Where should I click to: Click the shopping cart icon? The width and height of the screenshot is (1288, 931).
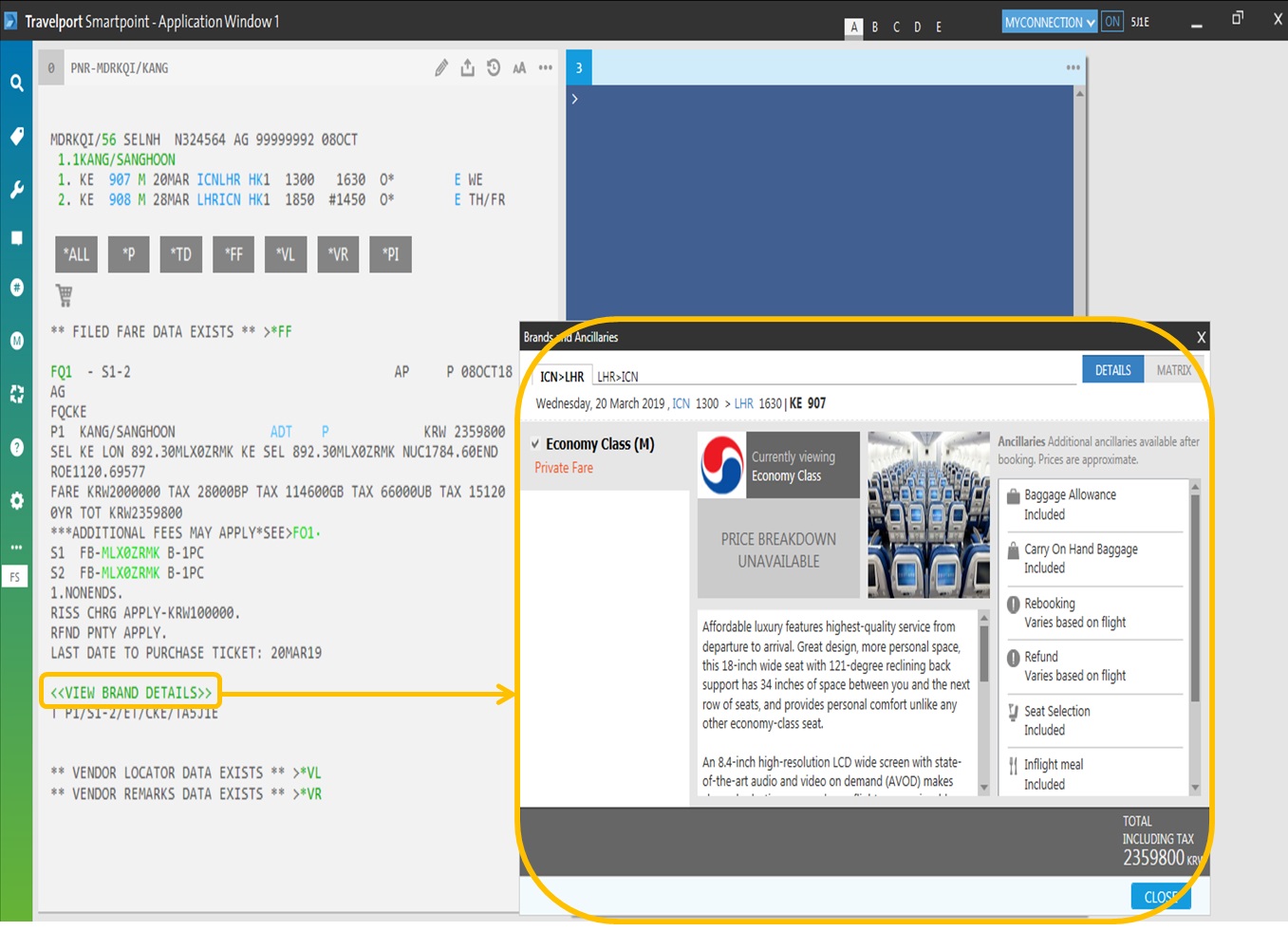point(65,296)
